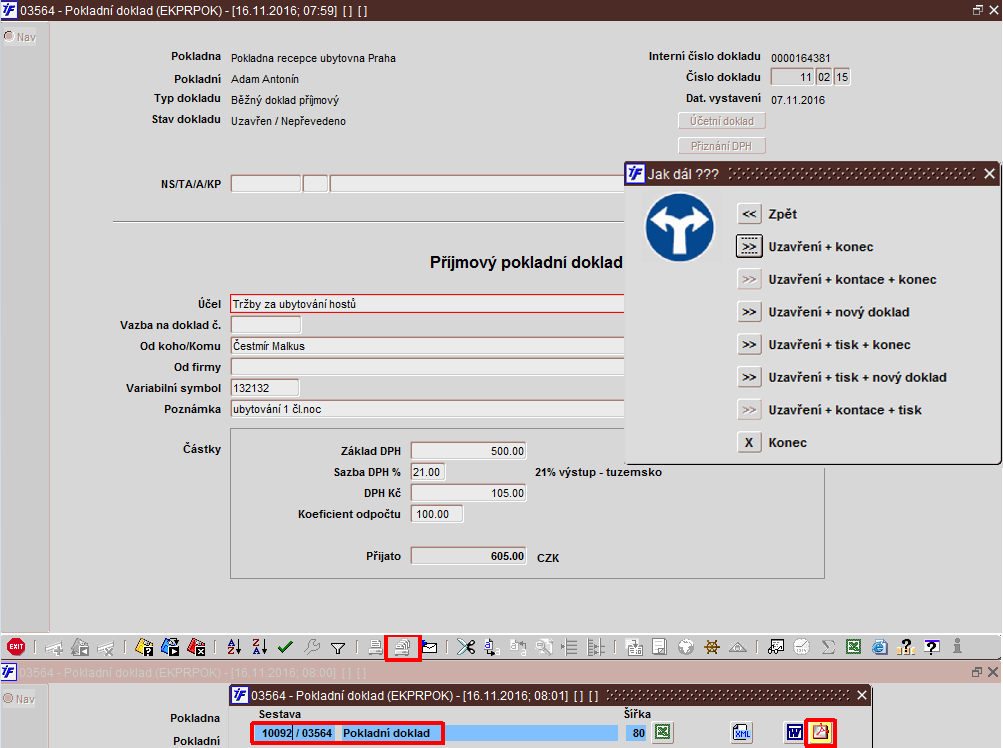
Task: Click the first NS/TA/A/KP field
Action: pyautogui.click(x=265, y=184)
